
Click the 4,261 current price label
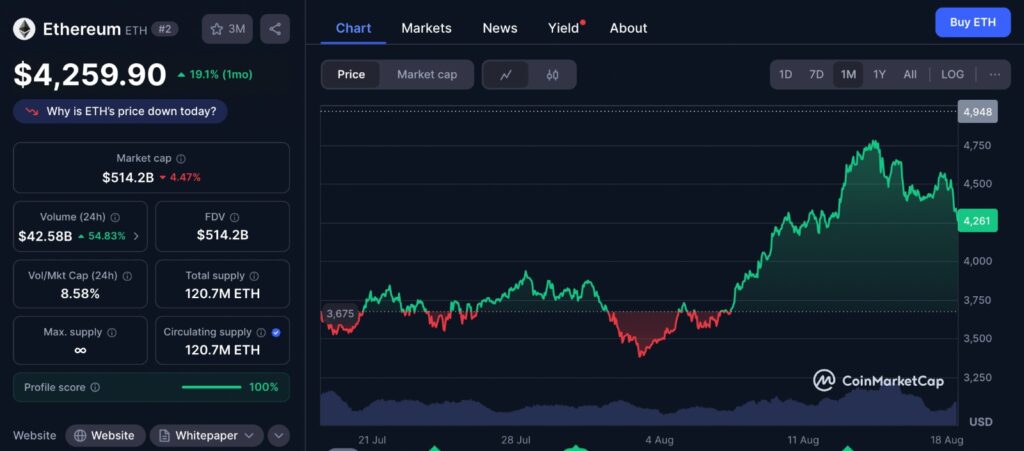click(978, 221)
